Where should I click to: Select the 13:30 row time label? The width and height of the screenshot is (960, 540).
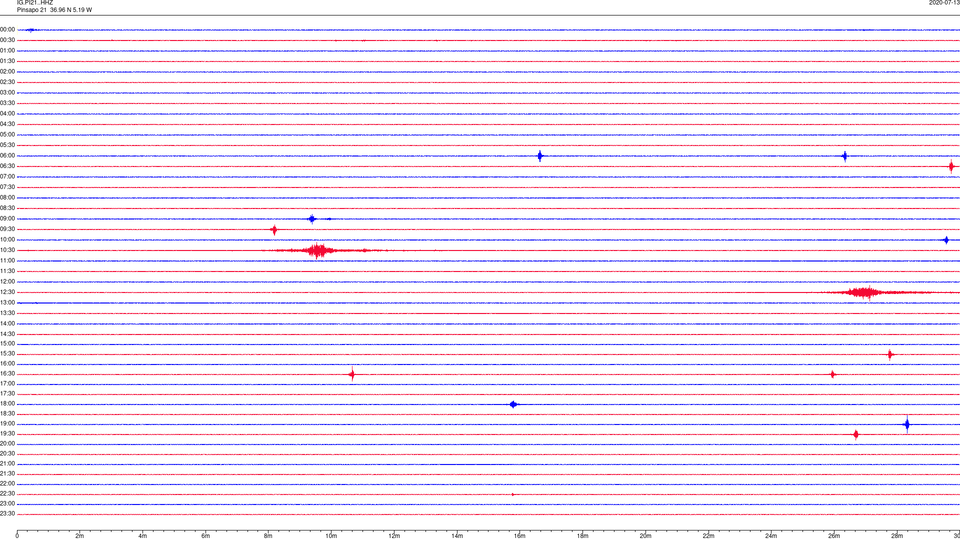[x=7, y=313]
